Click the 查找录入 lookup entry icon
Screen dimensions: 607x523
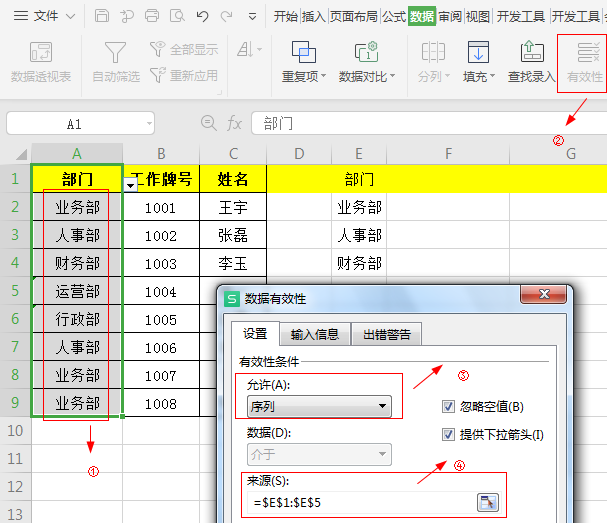coord(531,53)
